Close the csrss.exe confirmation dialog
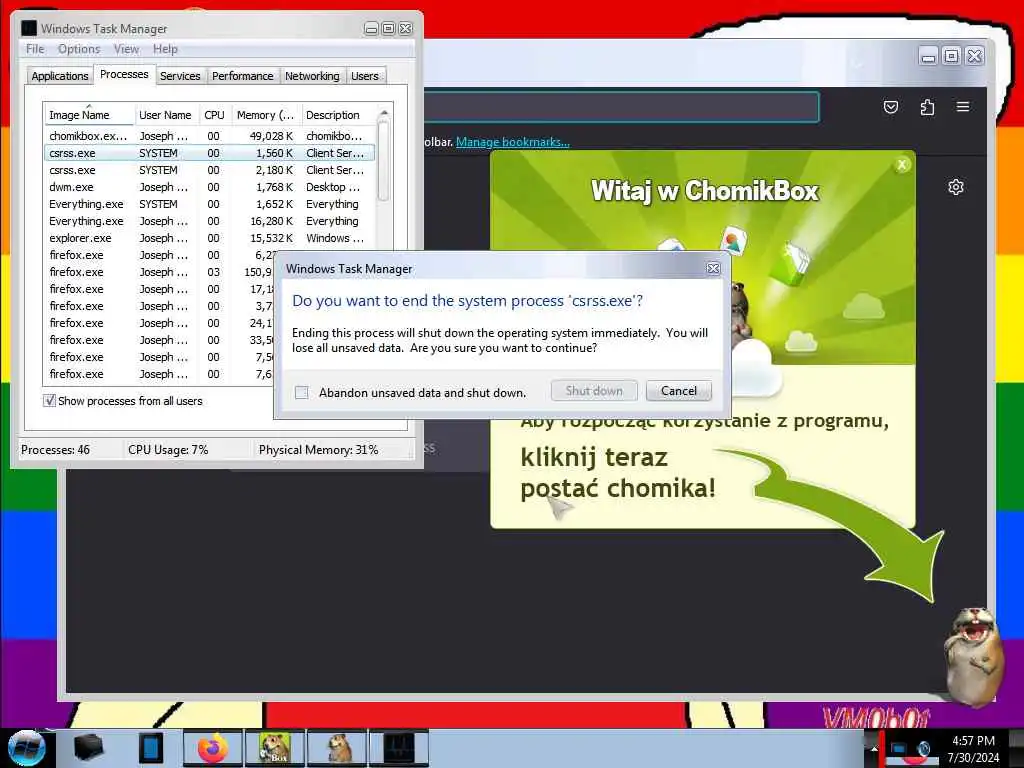This screenshot has height=768, width=1024. click(x=713, y=268)
